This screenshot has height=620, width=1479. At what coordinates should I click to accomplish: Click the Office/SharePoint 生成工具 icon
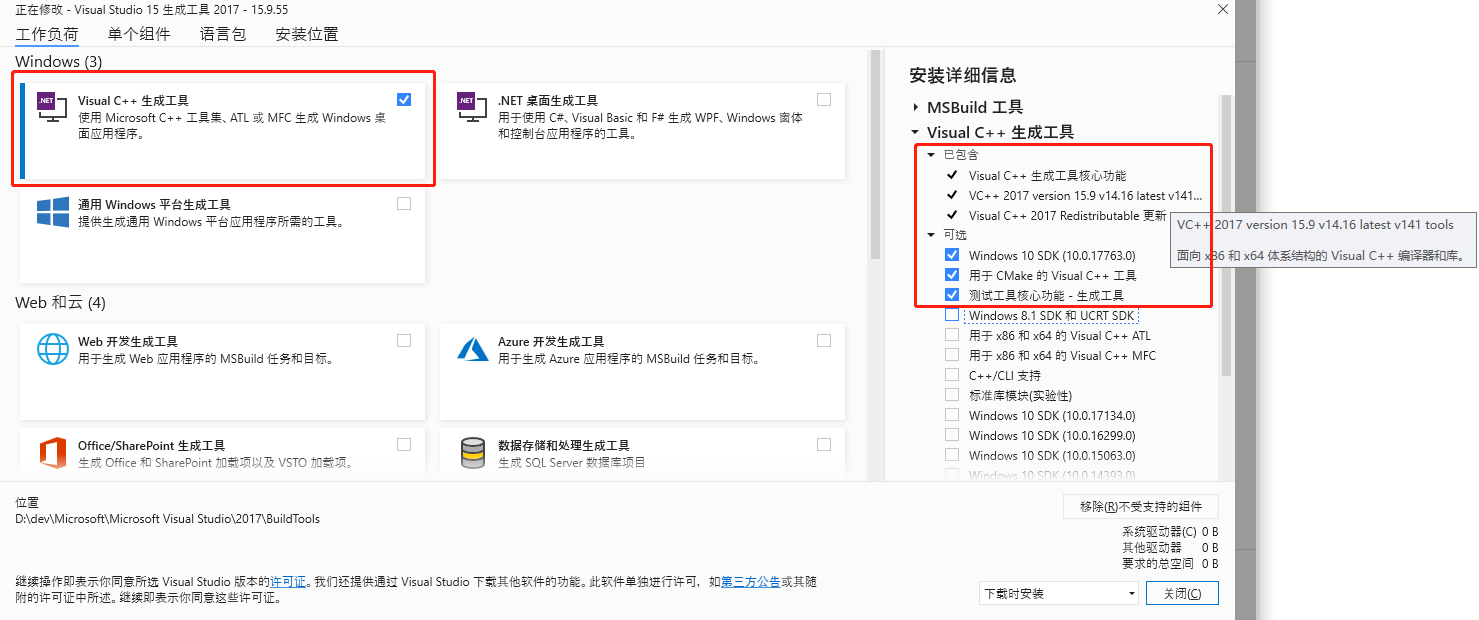(x=51, y=452)
